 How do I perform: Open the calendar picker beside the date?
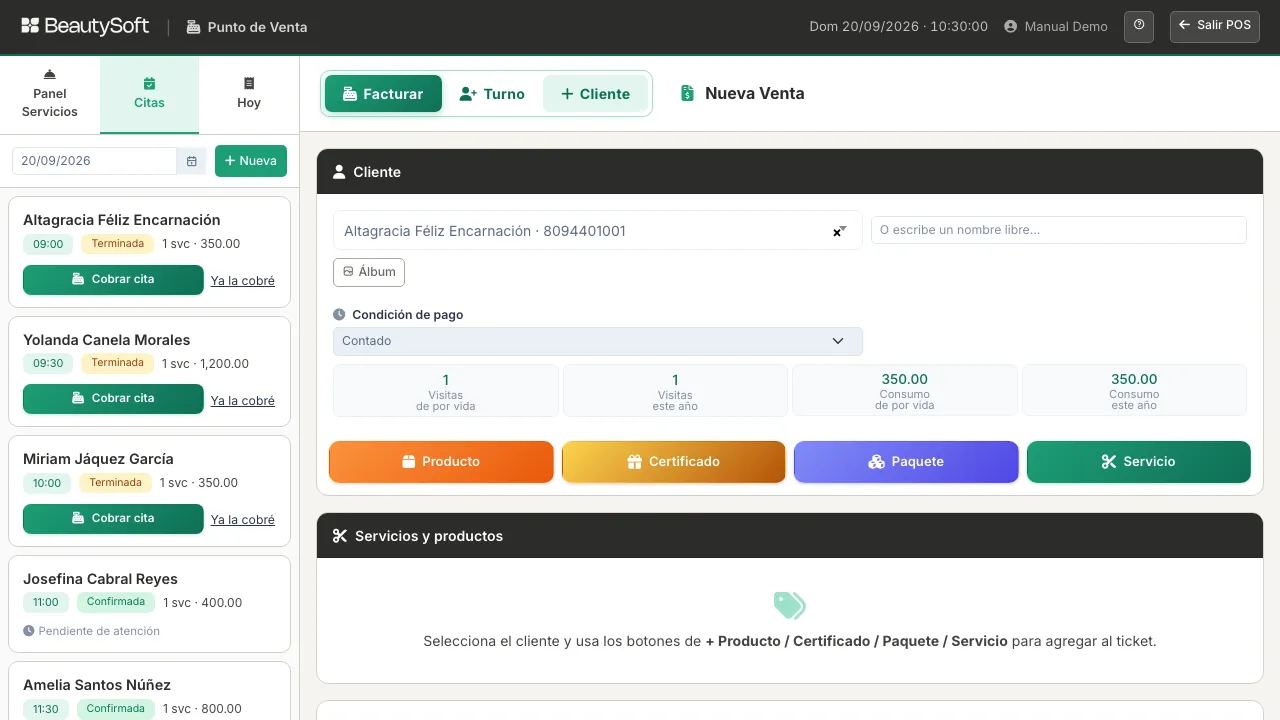click(192, 161)
